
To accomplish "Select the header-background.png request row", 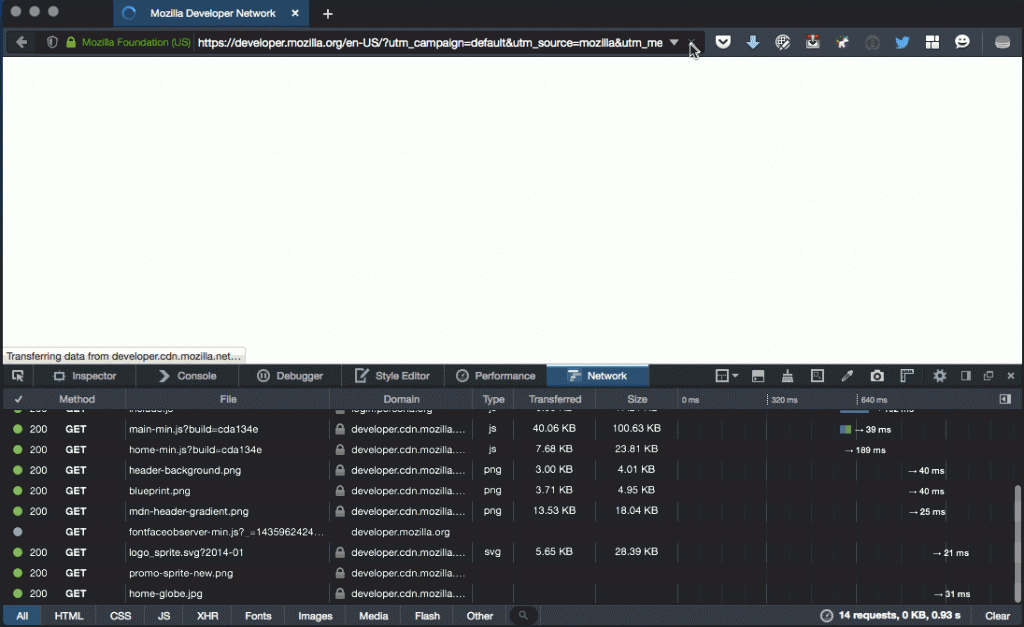I will pyautogui.click(x=509, y=470).
